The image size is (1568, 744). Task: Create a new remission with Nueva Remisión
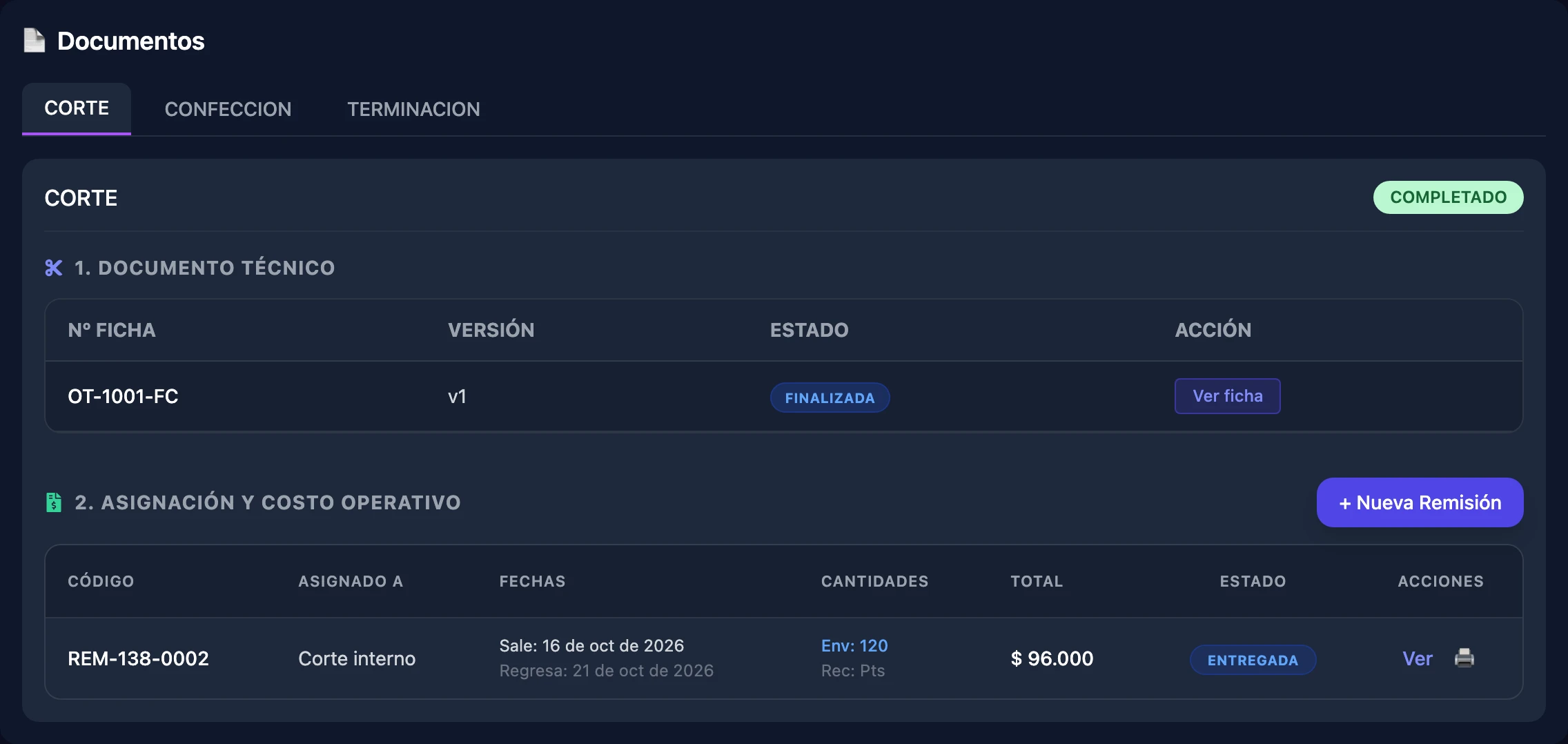(1420, 502)
